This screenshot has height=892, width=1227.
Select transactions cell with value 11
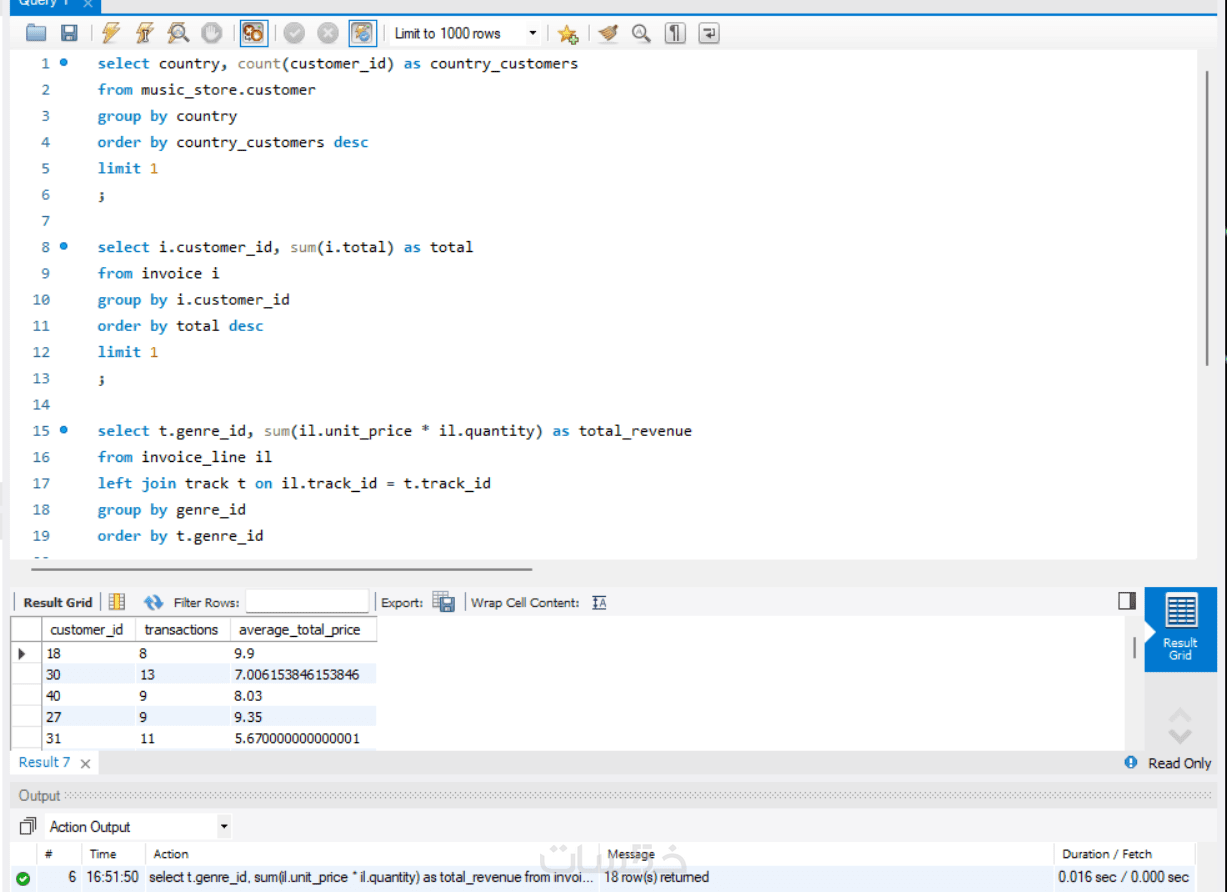[184, 739]
